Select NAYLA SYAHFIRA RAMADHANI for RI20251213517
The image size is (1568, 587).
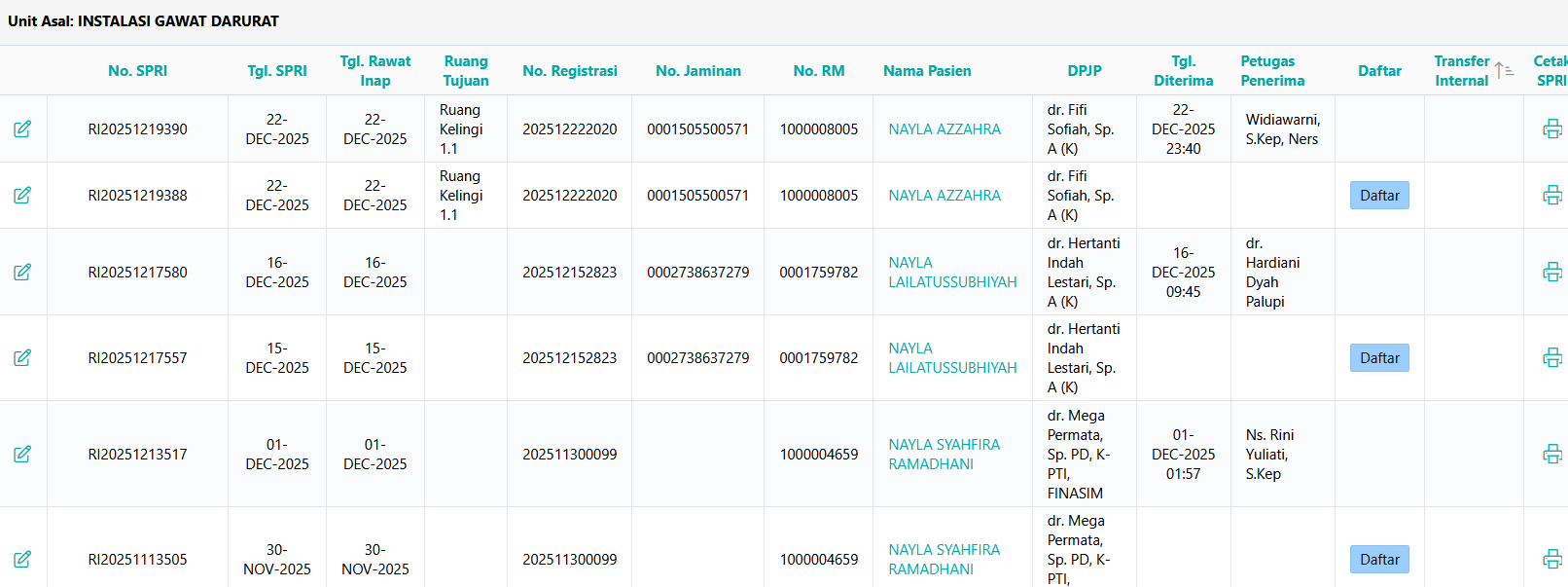[943, 455]
